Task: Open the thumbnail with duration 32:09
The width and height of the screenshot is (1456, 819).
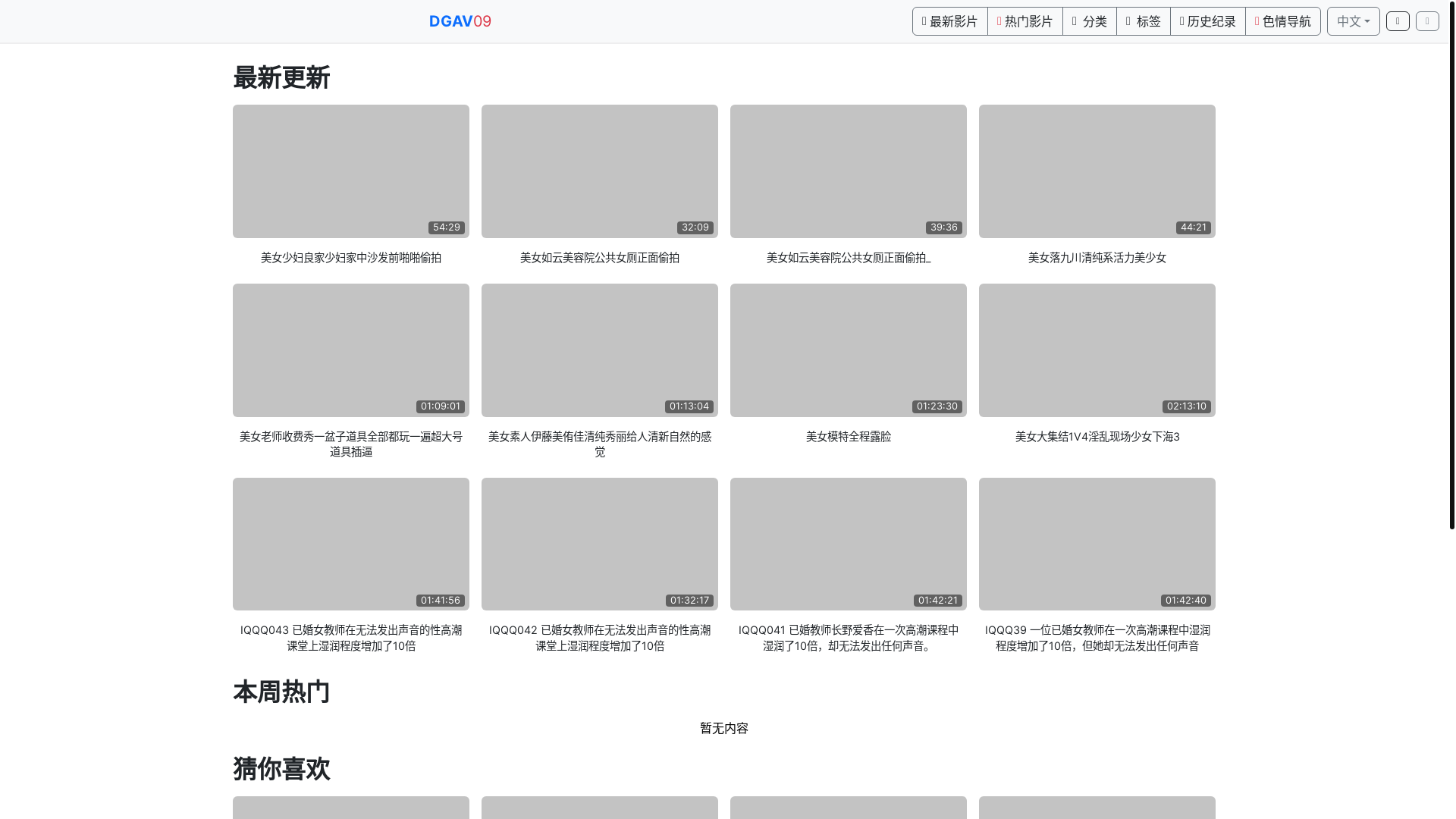Action: pos(600,171)
